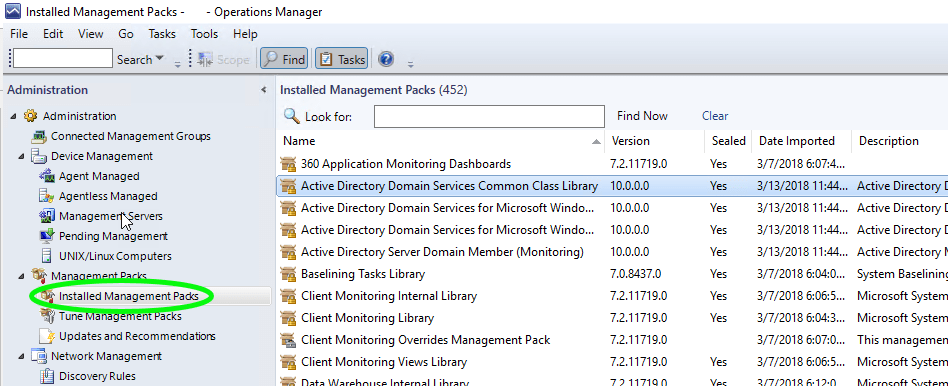Image resolution: width=948 pixels, height=386 pixels.
Task: Click the Network Management icon
Action: (x=39, y=356)
